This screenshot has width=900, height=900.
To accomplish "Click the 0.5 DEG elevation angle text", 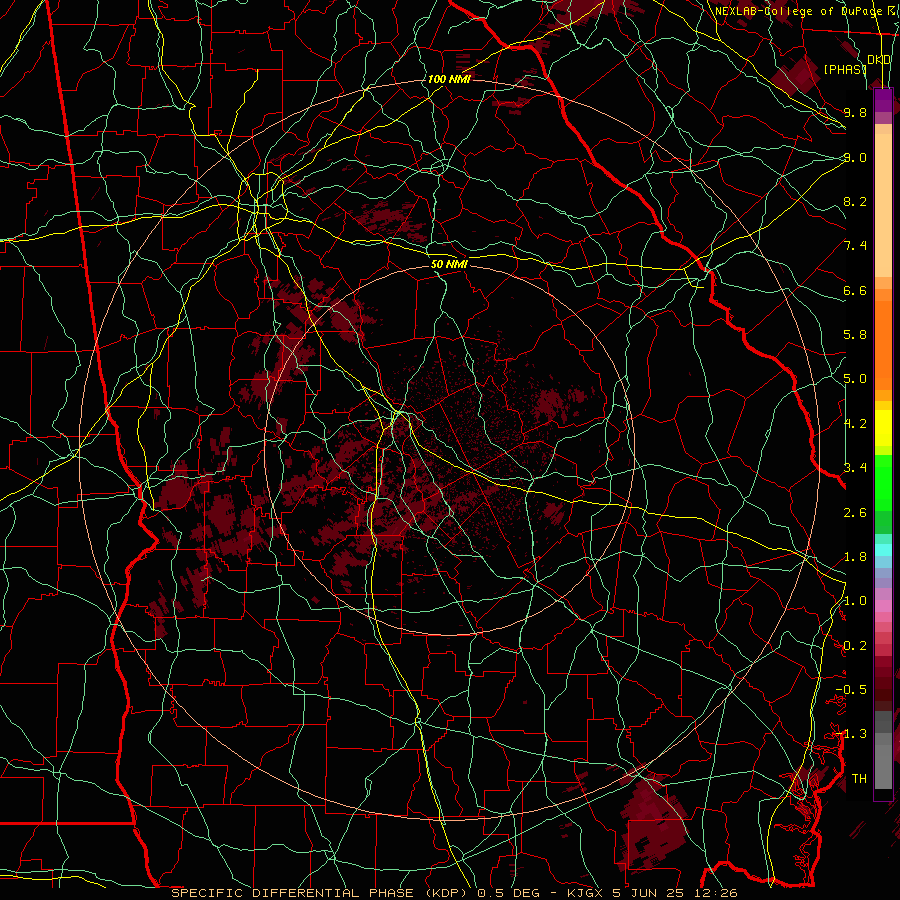I will click(509, 893).
